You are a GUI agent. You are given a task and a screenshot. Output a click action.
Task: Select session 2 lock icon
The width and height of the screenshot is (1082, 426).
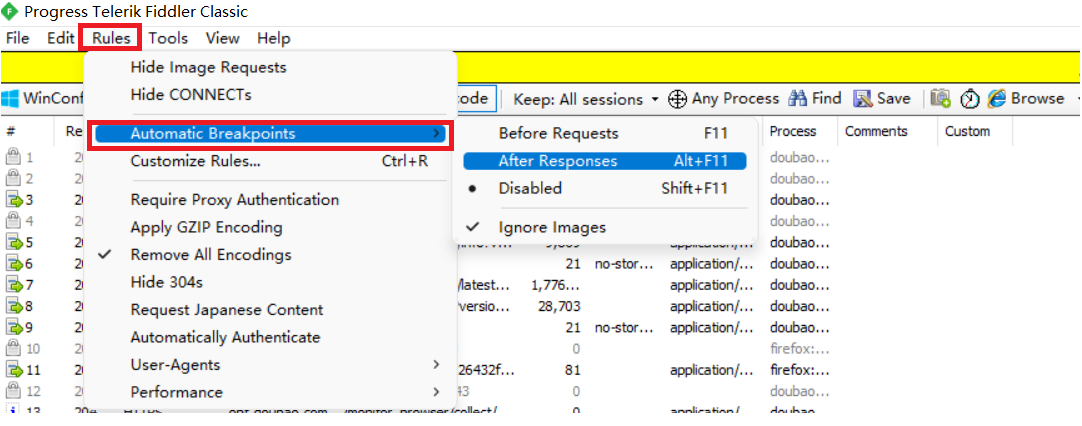pyautogui.click(x=14, y=179)
